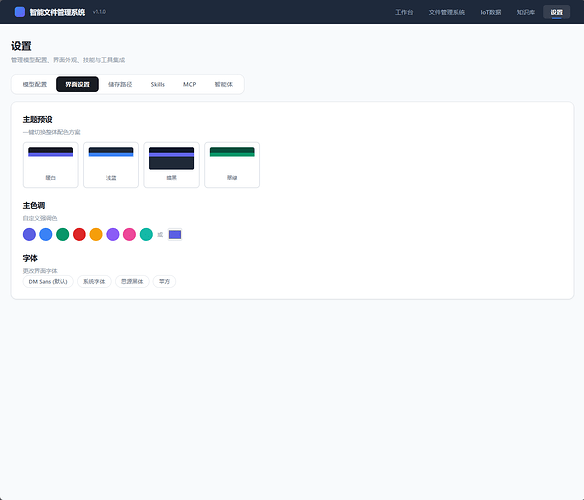Open the 工作台 navigation item
This screenshot has height=500, width=584.
pos(404,12)
